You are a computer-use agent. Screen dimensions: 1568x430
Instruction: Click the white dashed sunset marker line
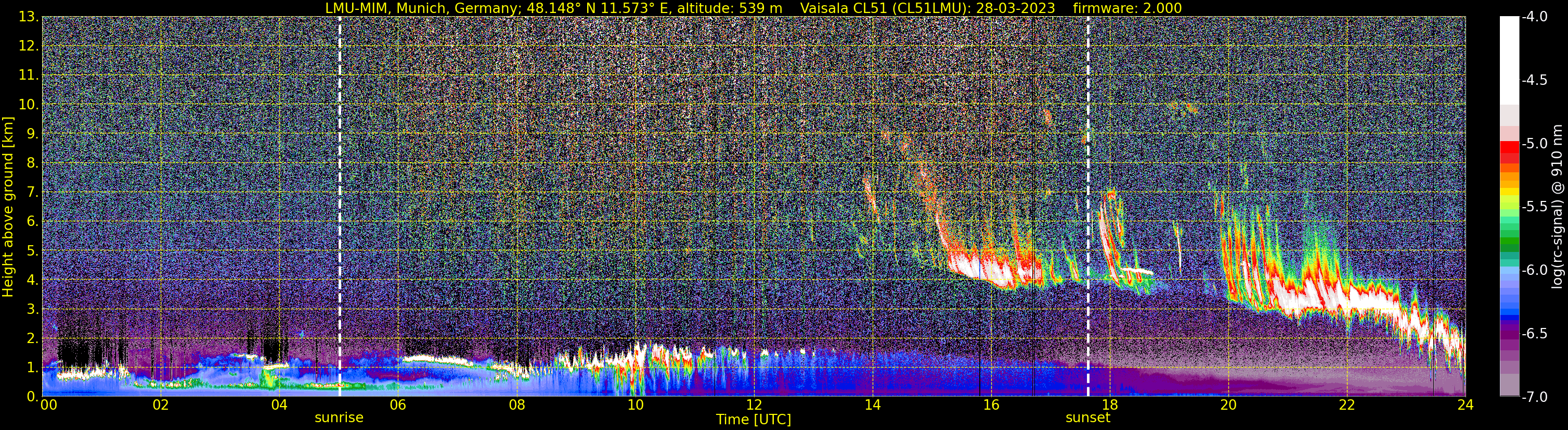tap(1088, 207)
